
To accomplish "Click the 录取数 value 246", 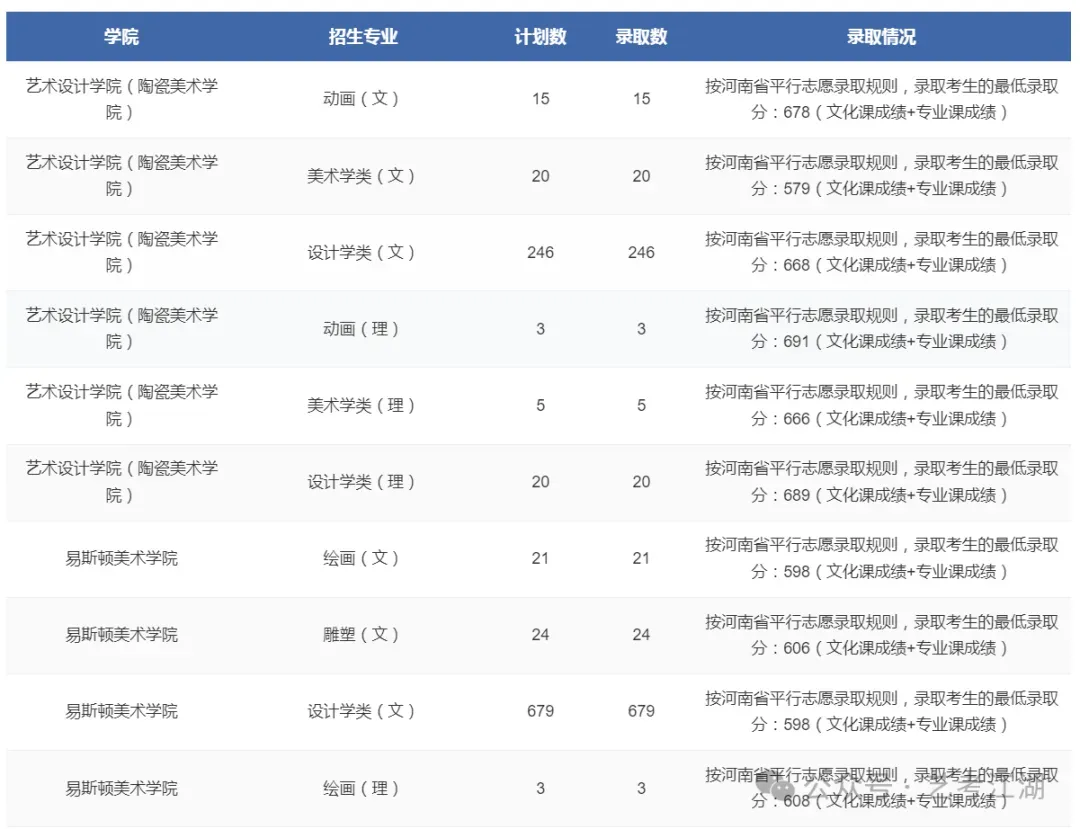I will (x=641, y=252).
